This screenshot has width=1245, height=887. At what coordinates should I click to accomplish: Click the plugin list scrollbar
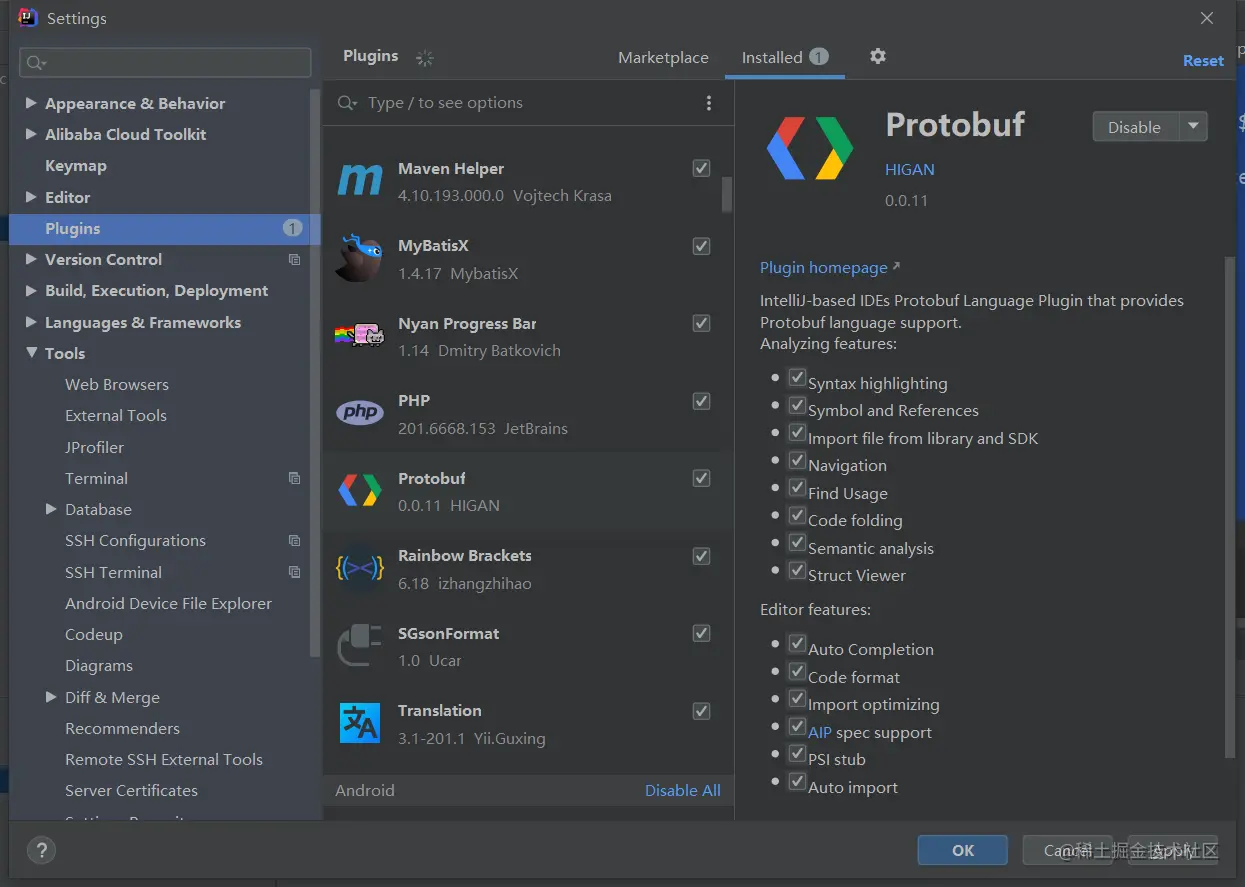click(x=727, y=195)
